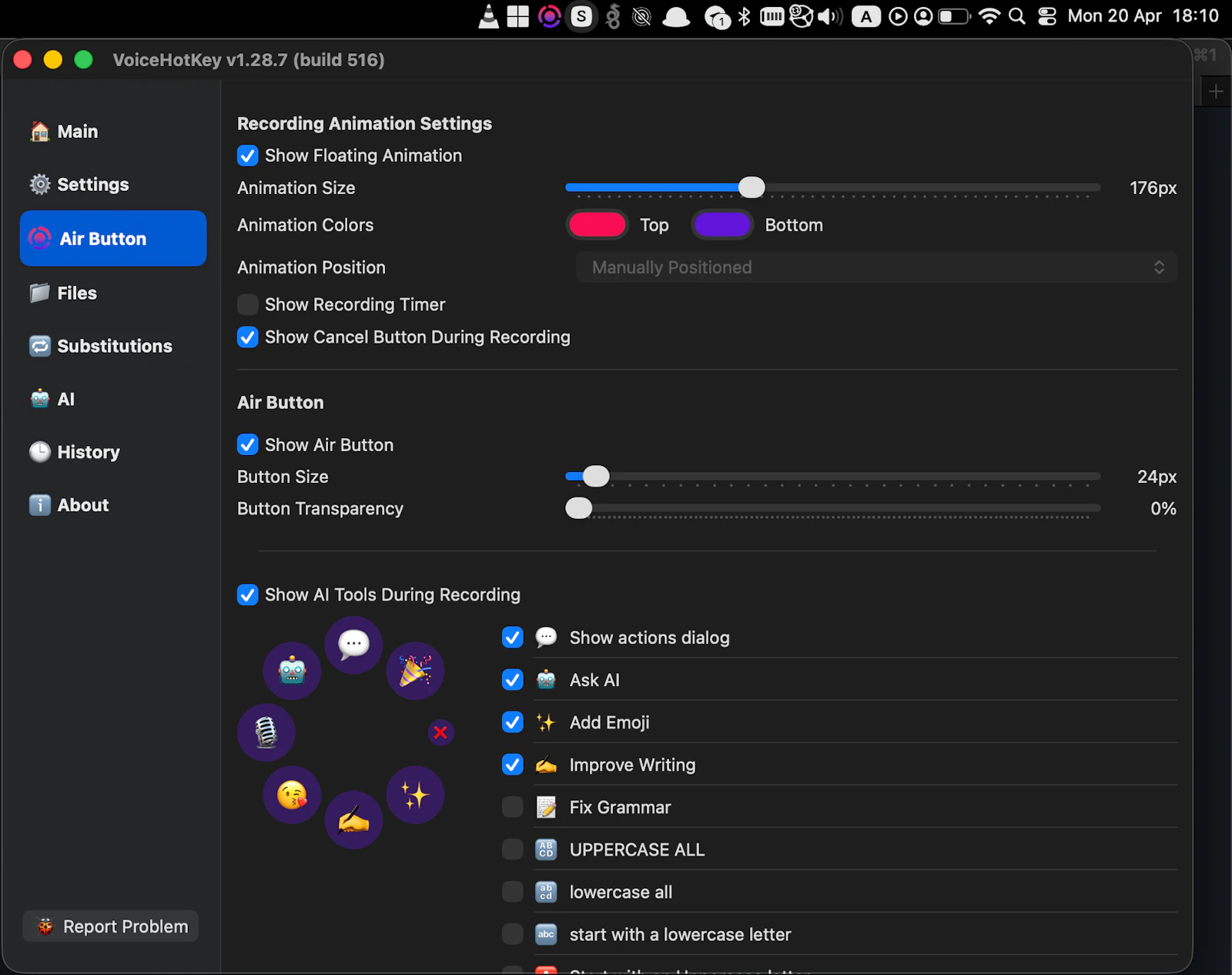Enable Show Recording Timer checkbox
This screenshot has width=1232, height=975.
point(248,305)
